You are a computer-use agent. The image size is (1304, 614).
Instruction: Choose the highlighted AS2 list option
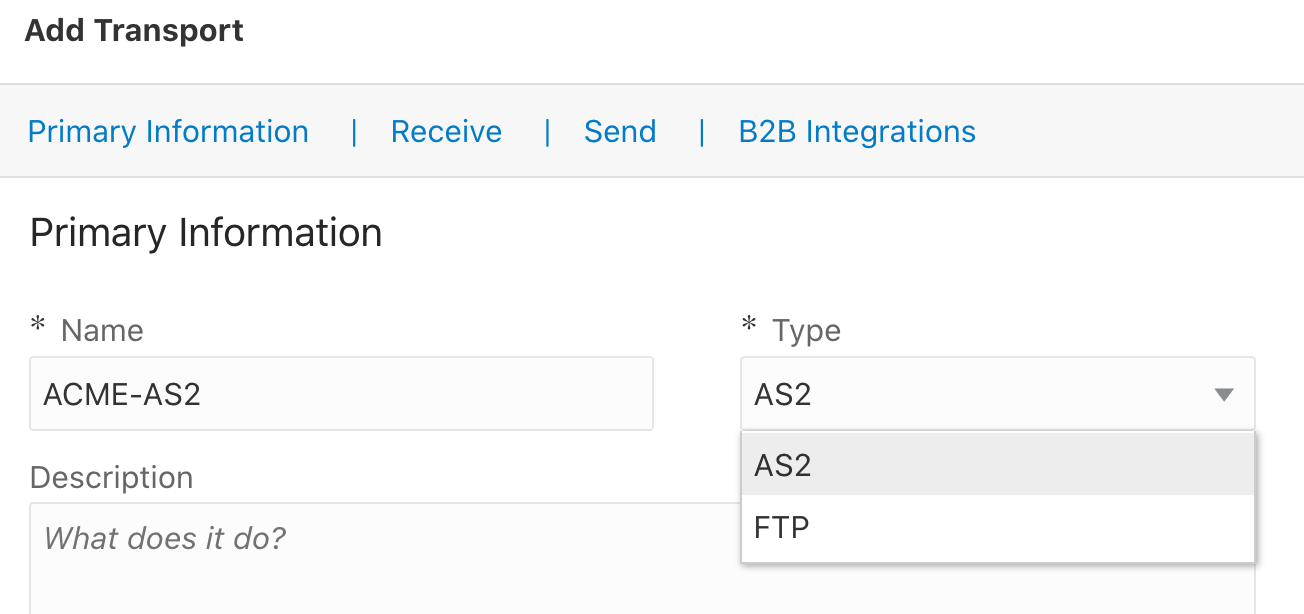pyautogui.click(x=997, y=465)
